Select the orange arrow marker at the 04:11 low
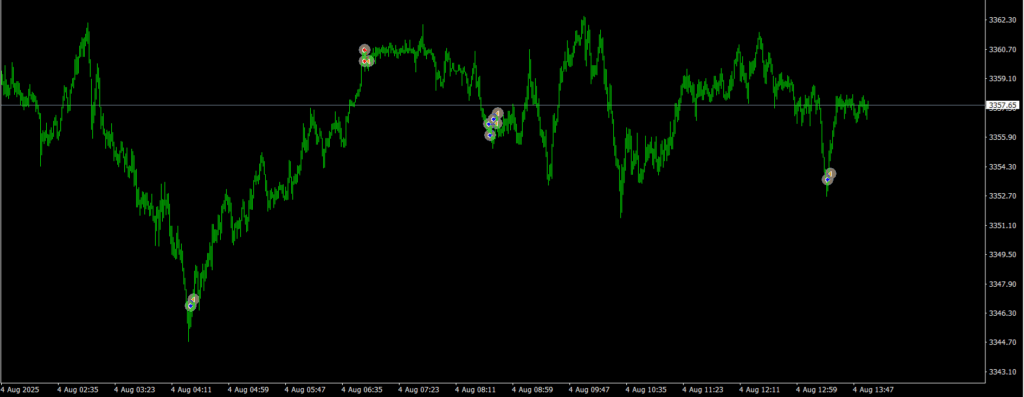This screenshot has height=397, width=1024. [x=194, y=299]
